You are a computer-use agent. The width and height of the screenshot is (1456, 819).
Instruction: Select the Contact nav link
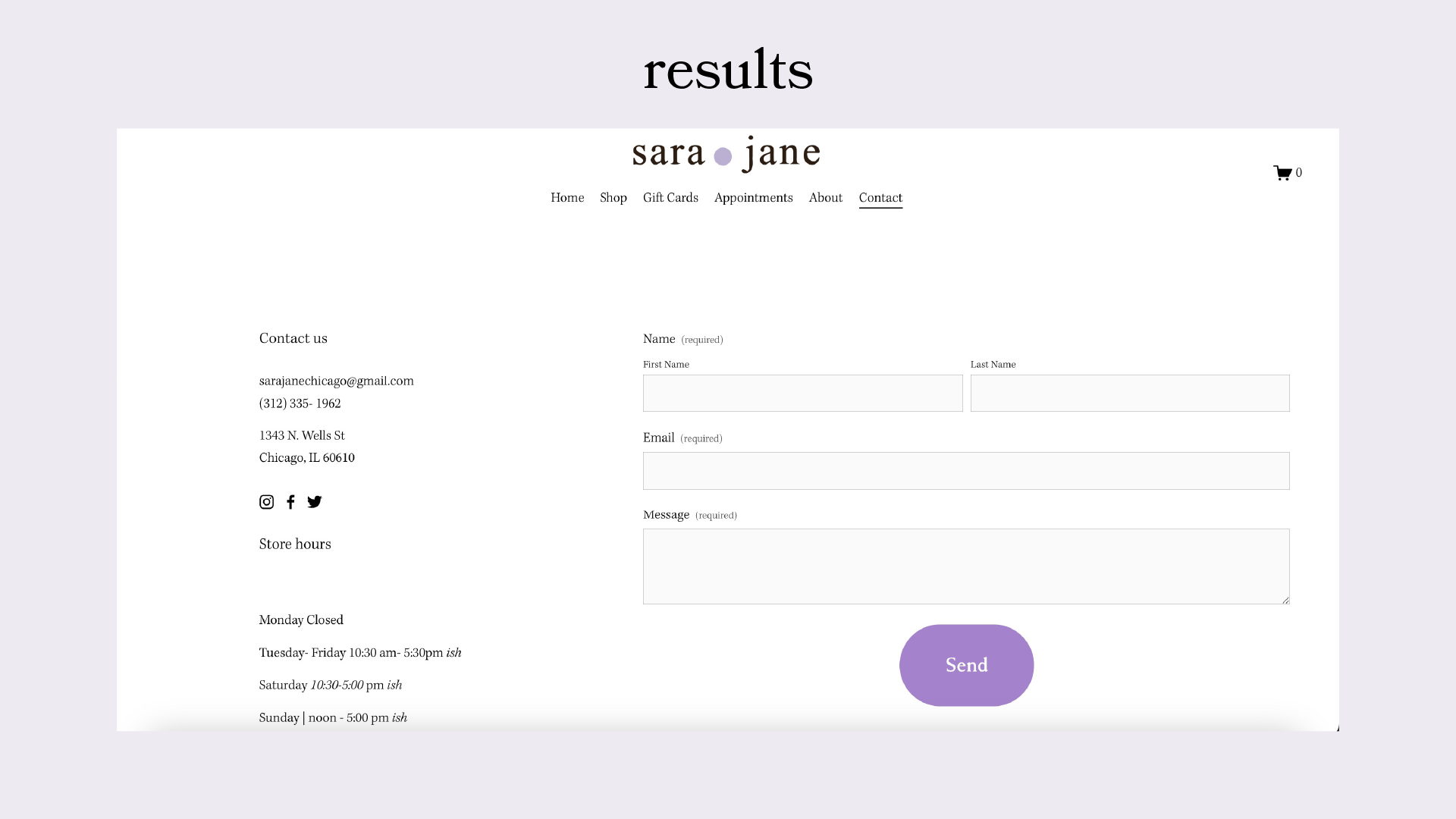click(x=880, y=198)
